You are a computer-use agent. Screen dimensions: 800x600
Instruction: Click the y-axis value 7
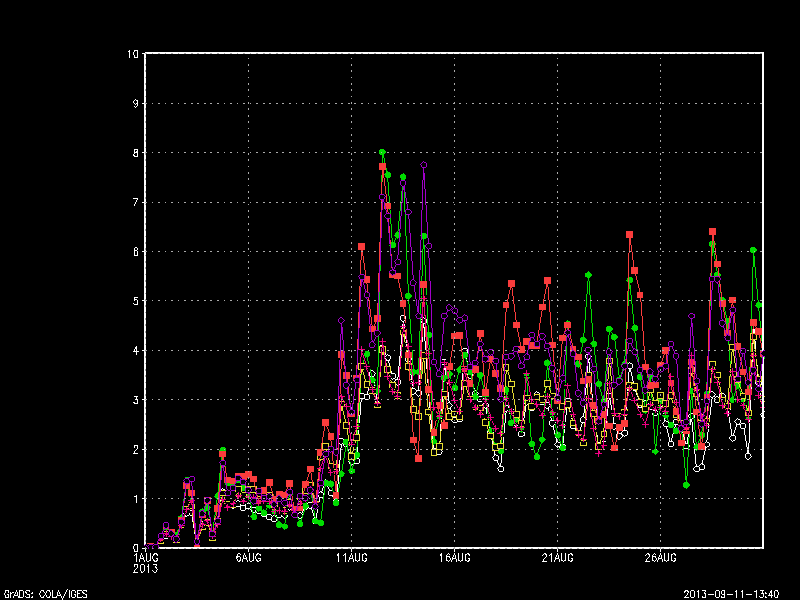point(136,203)
